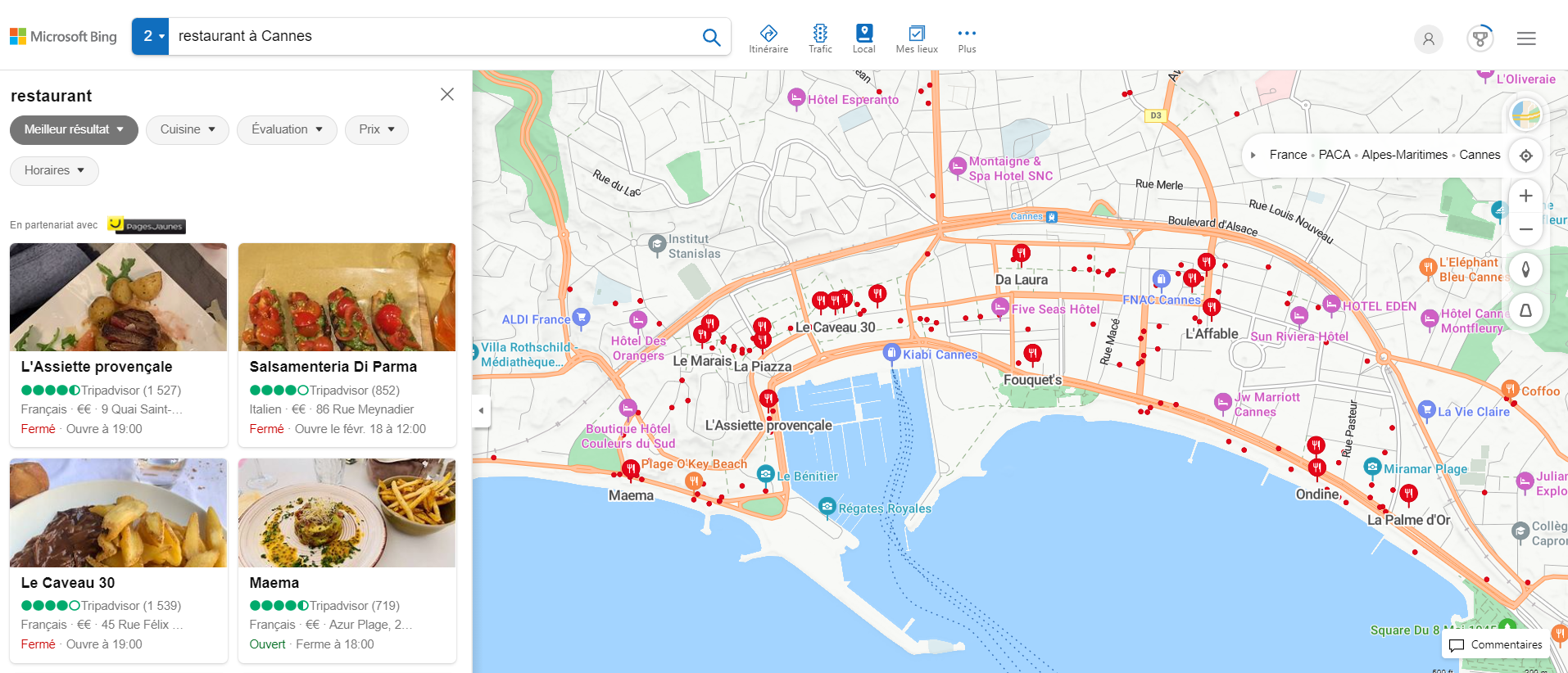Open the Rewards trophy icon
1568x673 pixels.
tap(1480, 38)
